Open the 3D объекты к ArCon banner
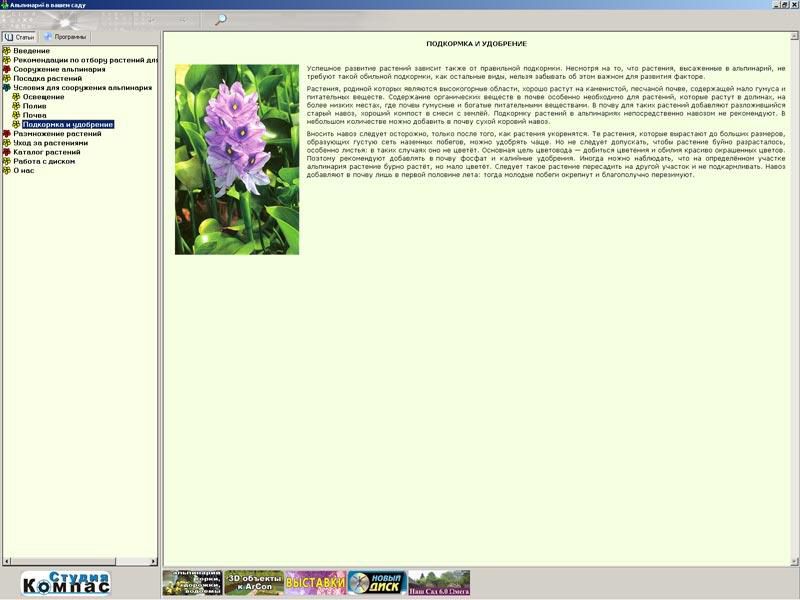 pyautogui.click(x=254, y=583)
